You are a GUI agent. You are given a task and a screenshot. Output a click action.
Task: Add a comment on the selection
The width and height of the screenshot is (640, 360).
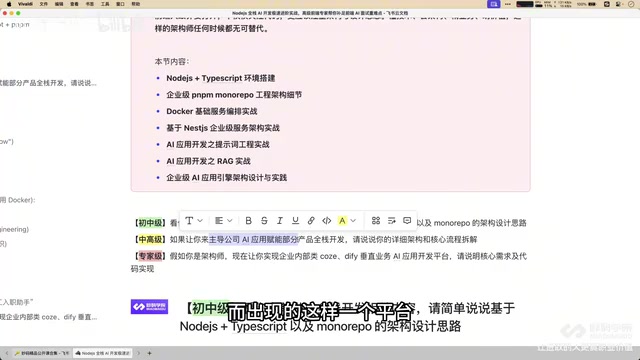(x=407, y=221)
